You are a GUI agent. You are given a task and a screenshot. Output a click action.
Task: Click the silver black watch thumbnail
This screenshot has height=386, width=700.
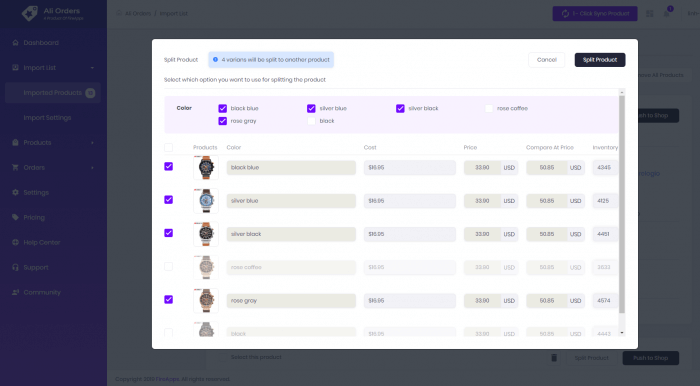click(x=206, y=234)
